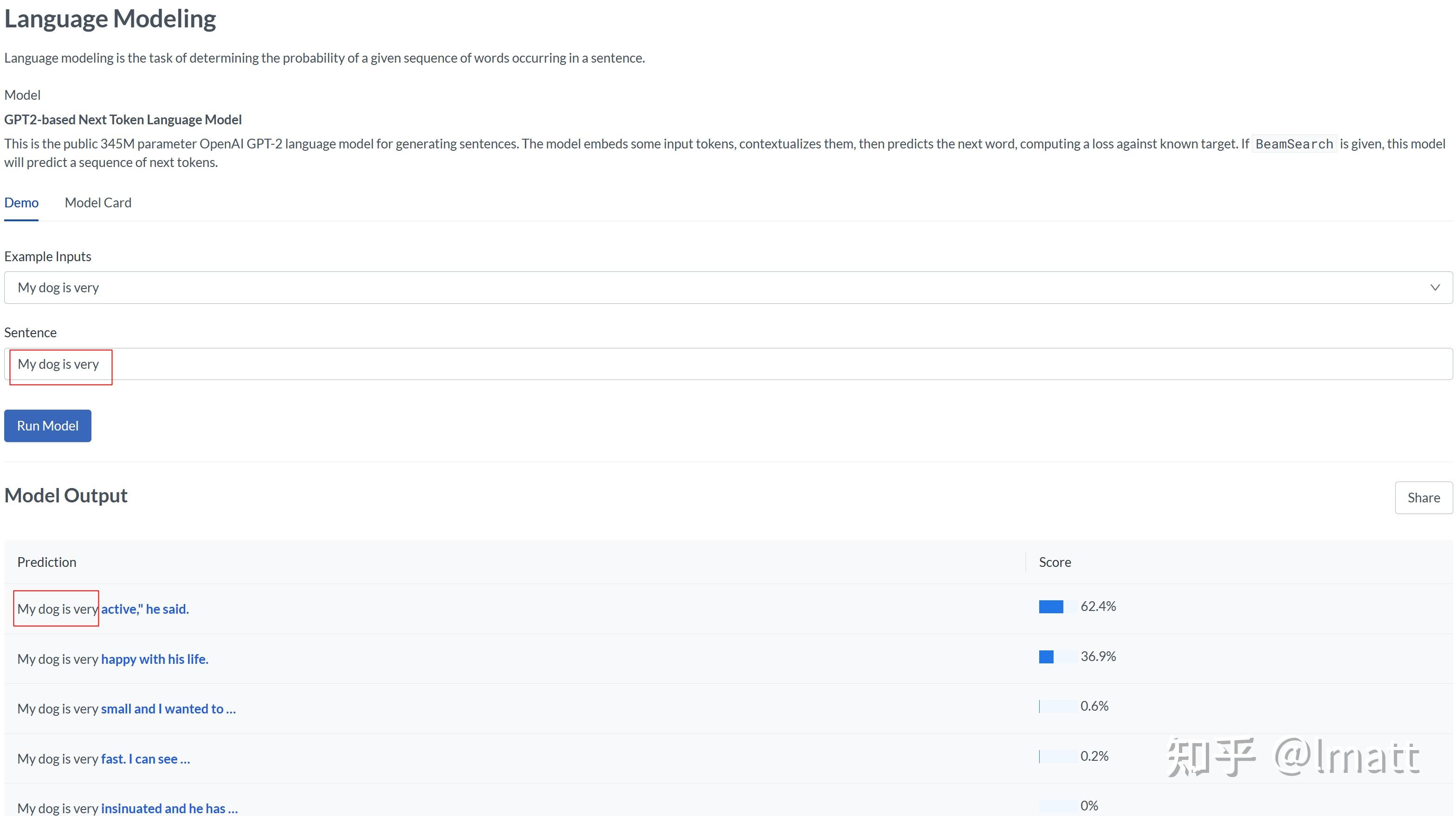Click the Share button

pyautogui.click(x=1423, y=497)
